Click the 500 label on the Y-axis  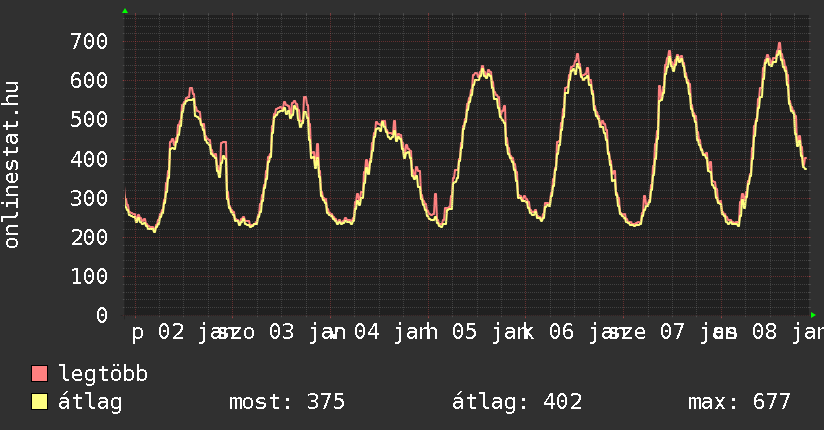pos(88,120)
